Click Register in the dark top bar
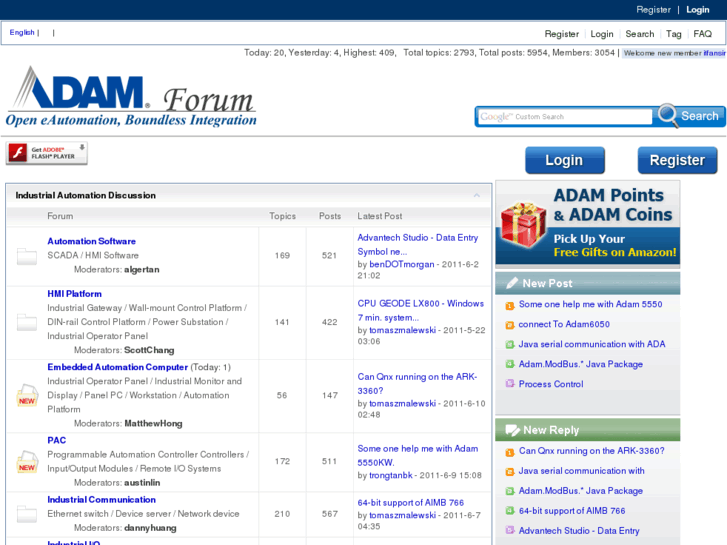This screenshot has width=727, height=545. pyautogui.click(x=653, y=10)
